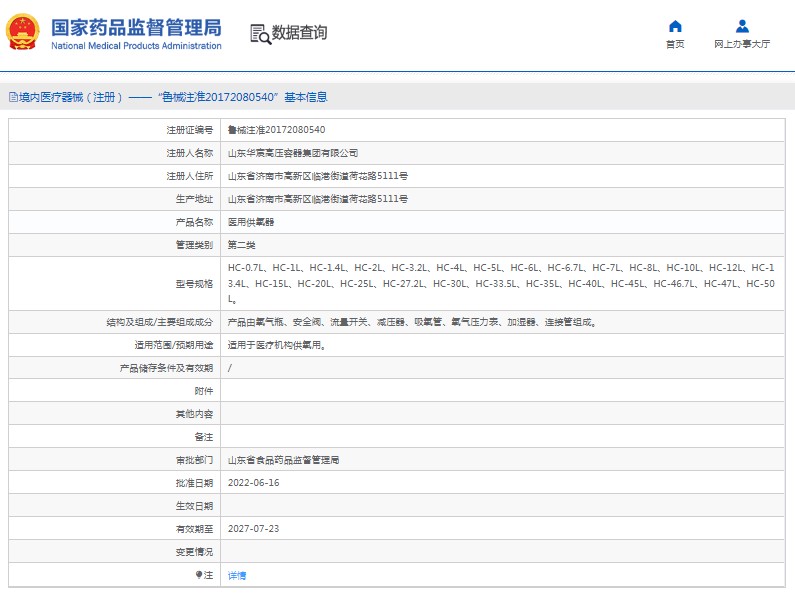Click the 生效日期 label
The width and height of the screenshot is (795, 593).
pos(194,506)
